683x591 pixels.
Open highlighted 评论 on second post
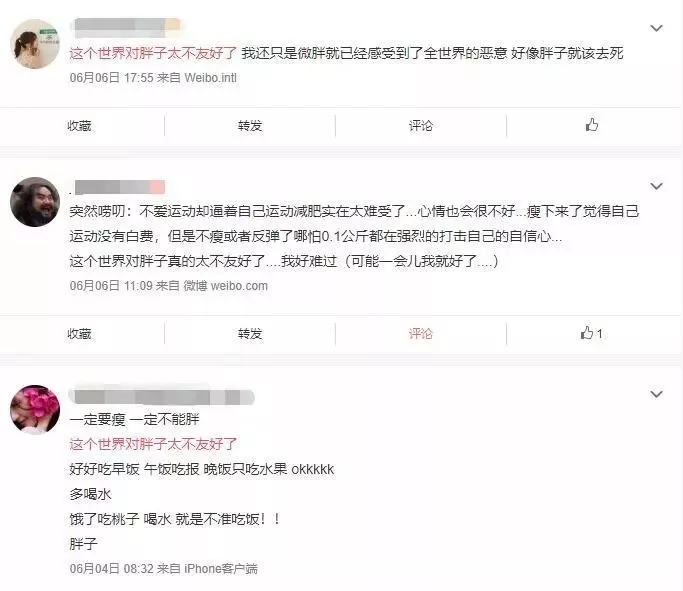(x=421, y=334)
